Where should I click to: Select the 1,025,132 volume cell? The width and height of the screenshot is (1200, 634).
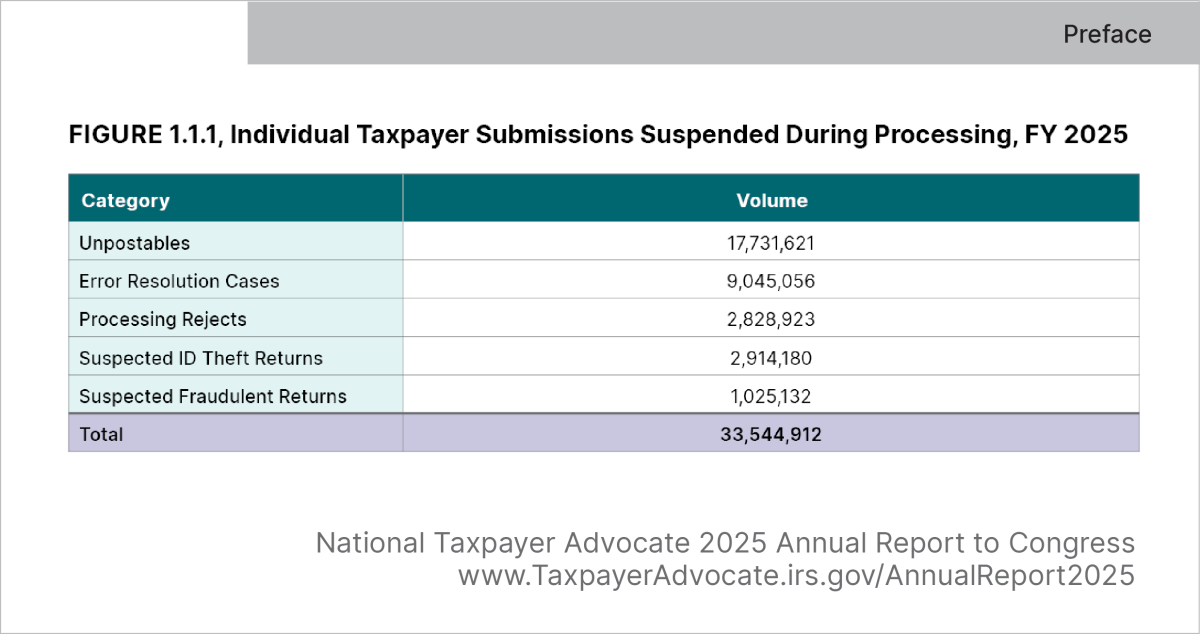(771, 396)
